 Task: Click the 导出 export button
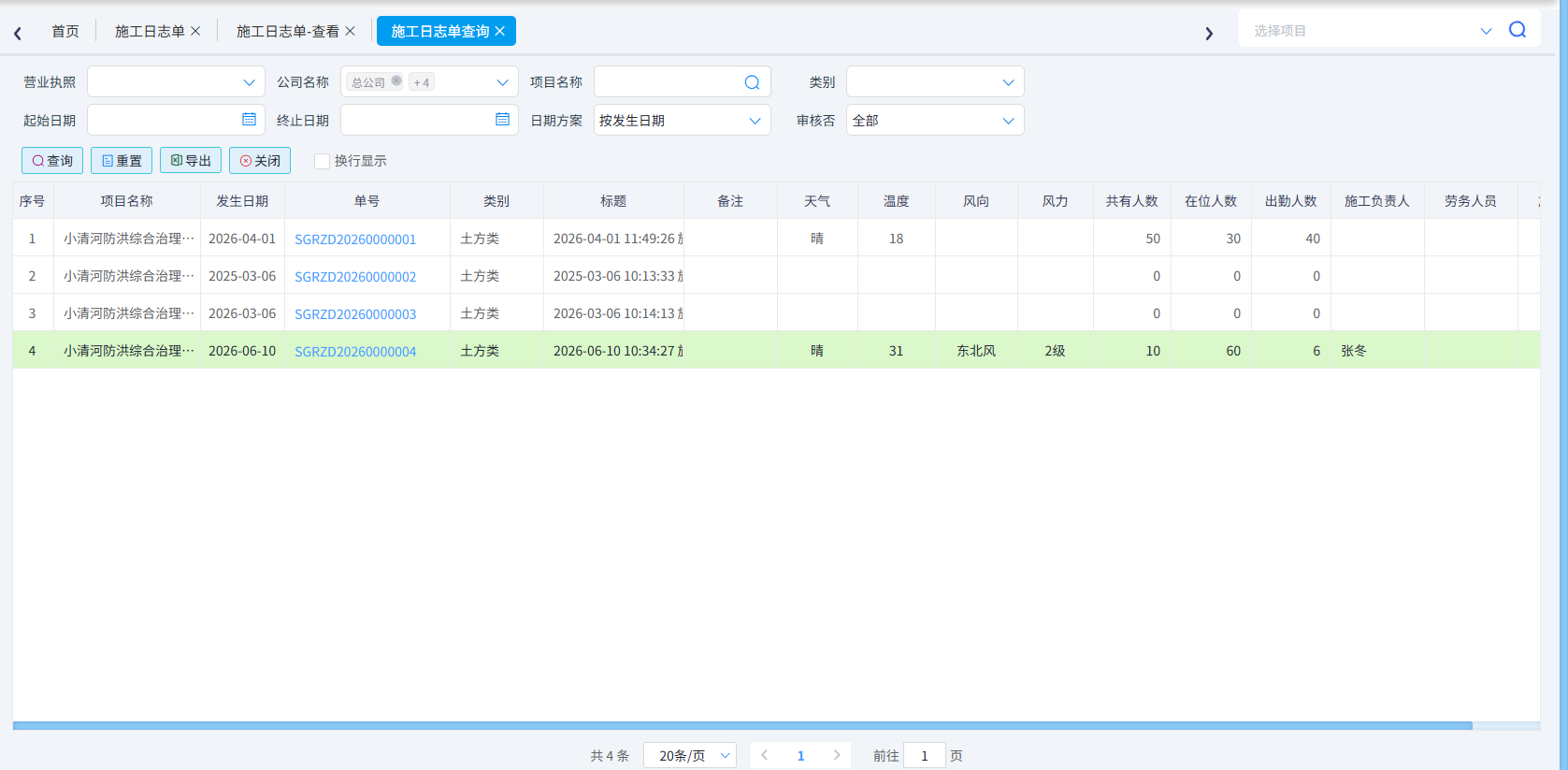point(191,161)
